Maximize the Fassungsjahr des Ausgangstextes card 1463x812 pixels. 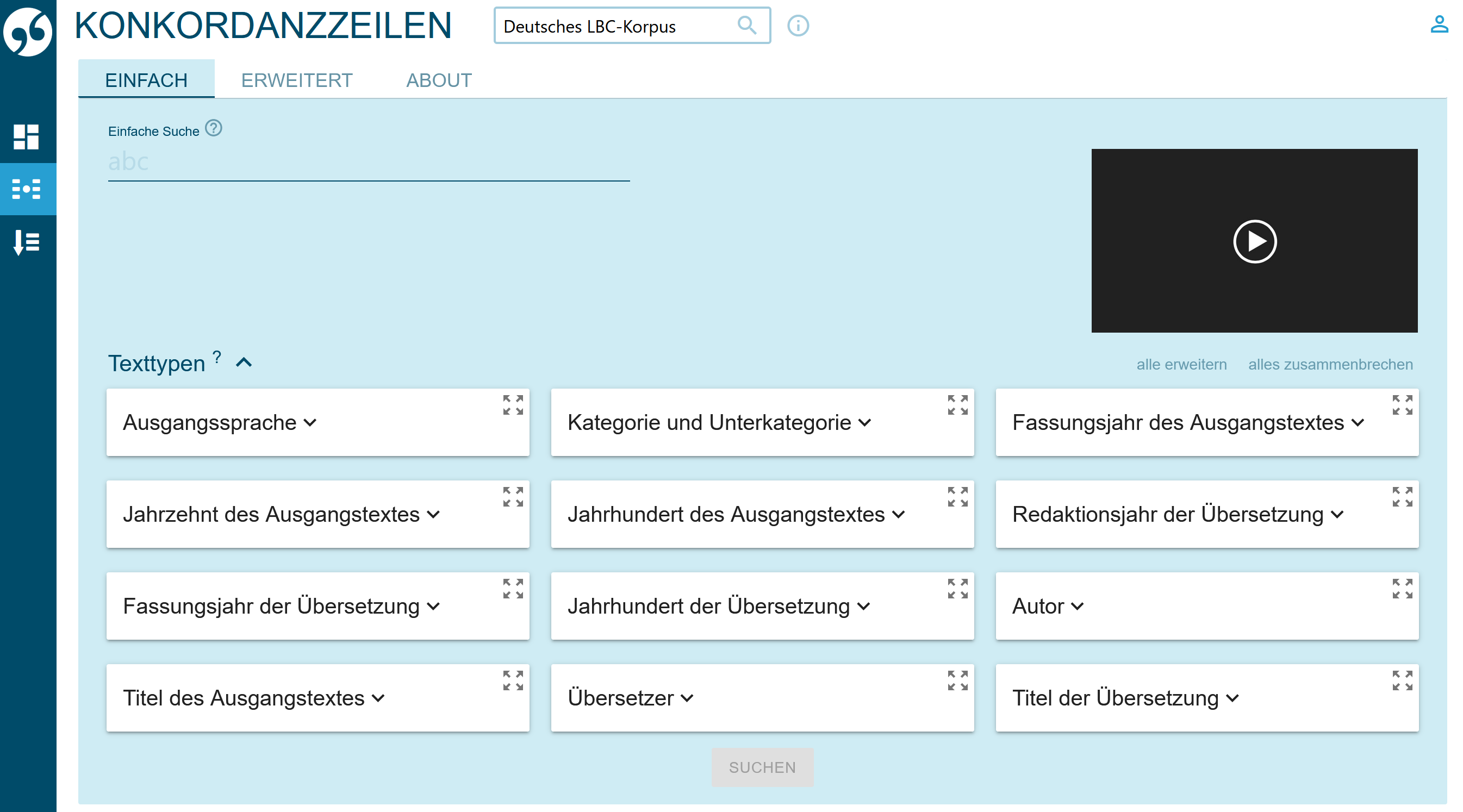(x=1402, y=405)
